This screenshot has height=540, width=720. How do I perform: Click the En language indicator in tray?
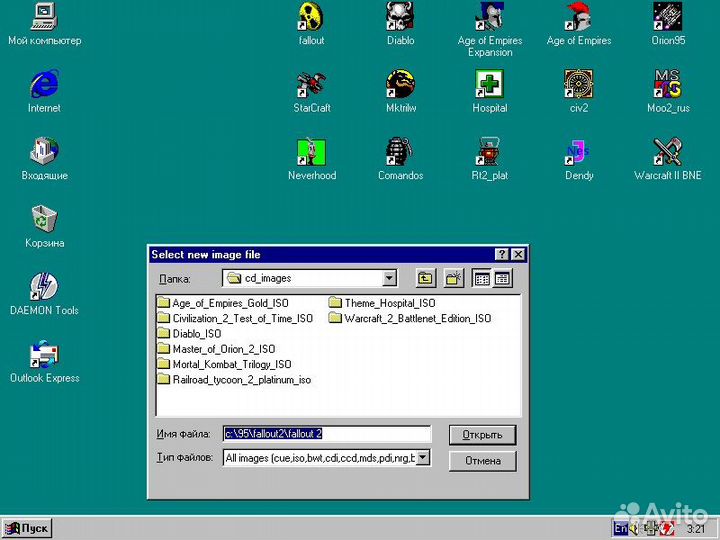tap(620, 529)
